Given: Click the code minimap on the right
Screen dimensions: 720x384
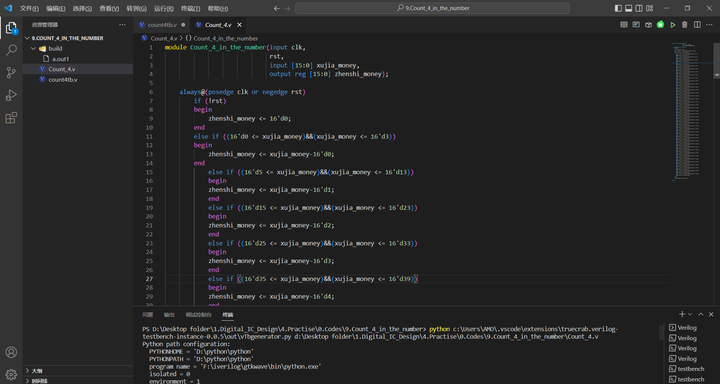Looking at the screenshot, I should tap(688, 110).
